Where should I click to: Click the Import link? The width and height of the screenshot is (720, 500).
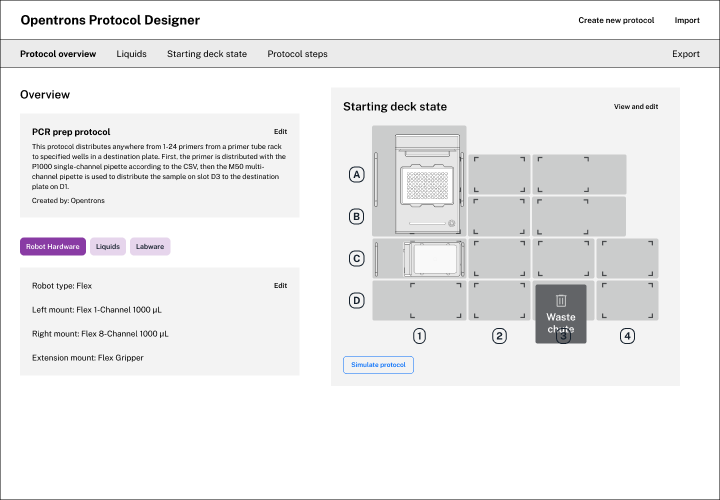(687, 20)
